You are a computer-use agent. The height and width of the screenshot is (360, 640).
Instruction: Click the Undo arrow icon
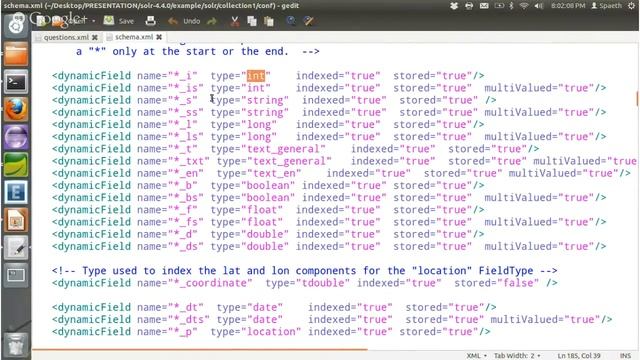173,21
